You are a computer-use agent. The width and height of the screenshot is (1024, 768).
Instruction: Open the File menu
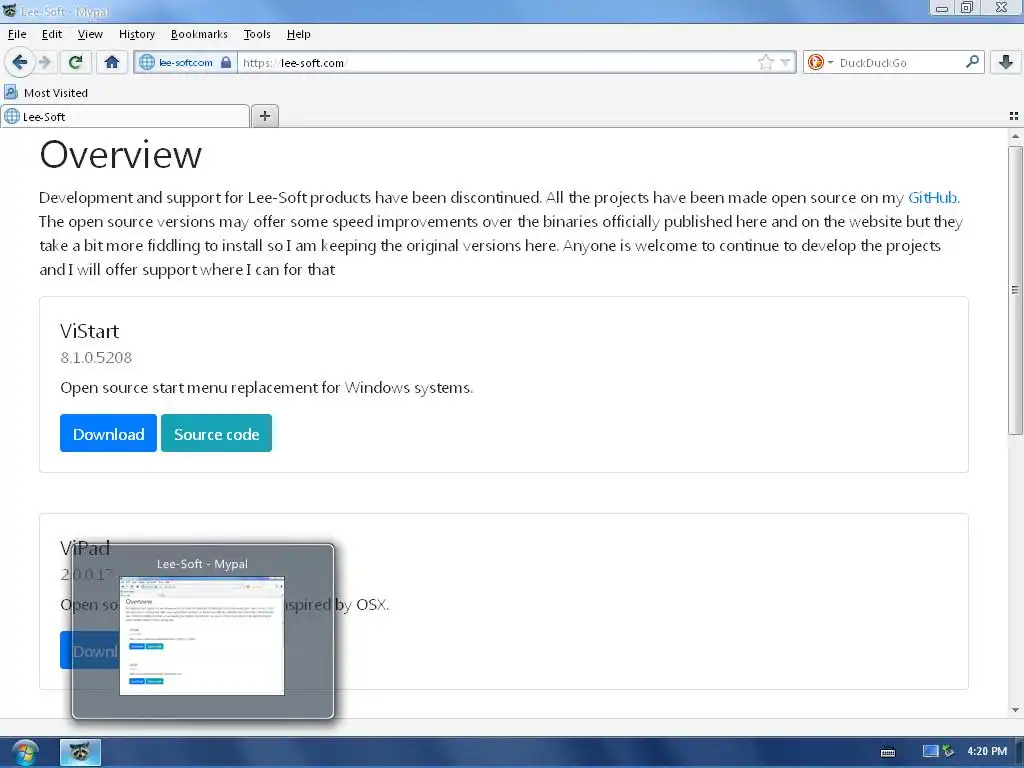[x=17, y=34]
